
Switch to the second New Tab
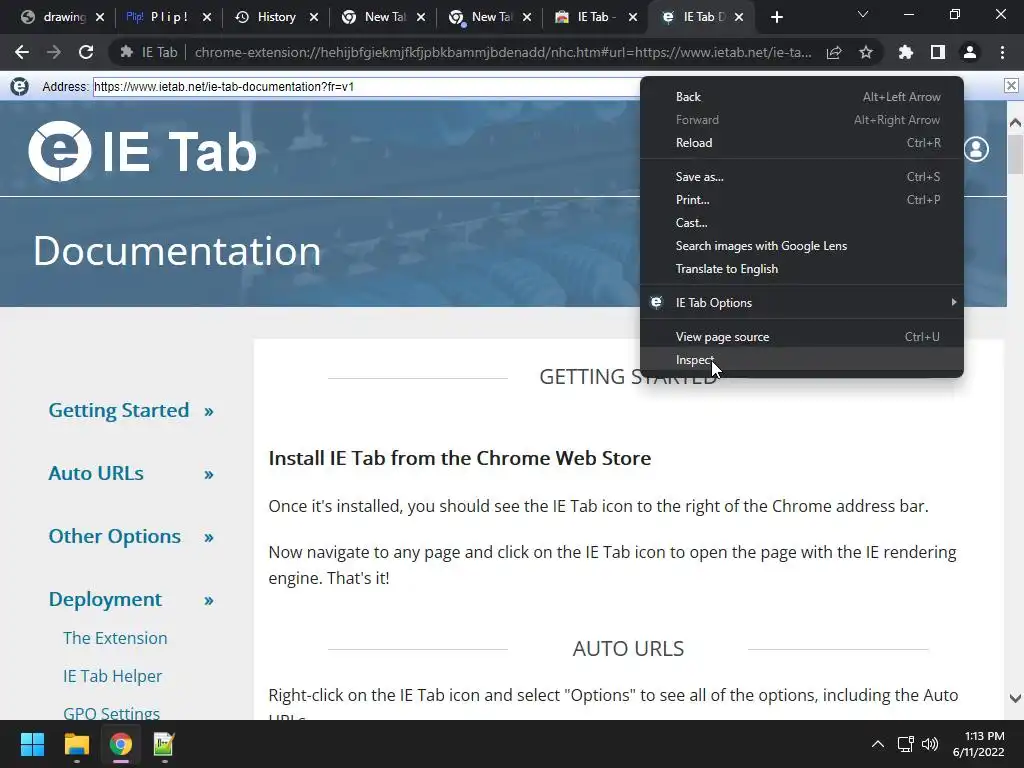(488, 17)
